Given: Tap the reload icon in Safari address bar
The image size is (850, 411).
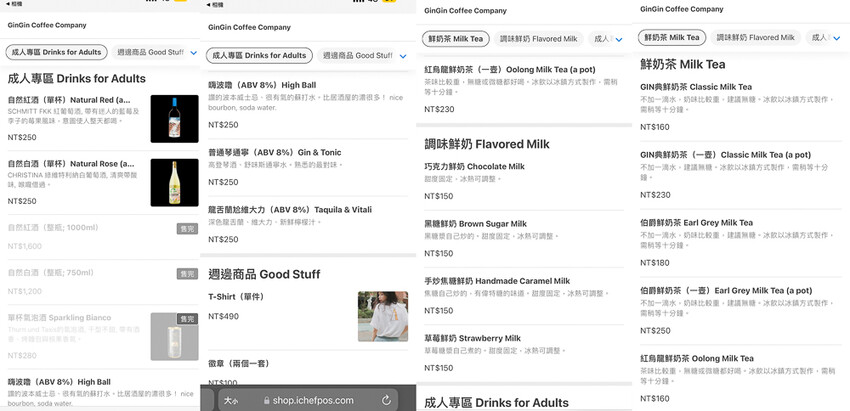Looking at the screenshot, I should tap(386, 400).
